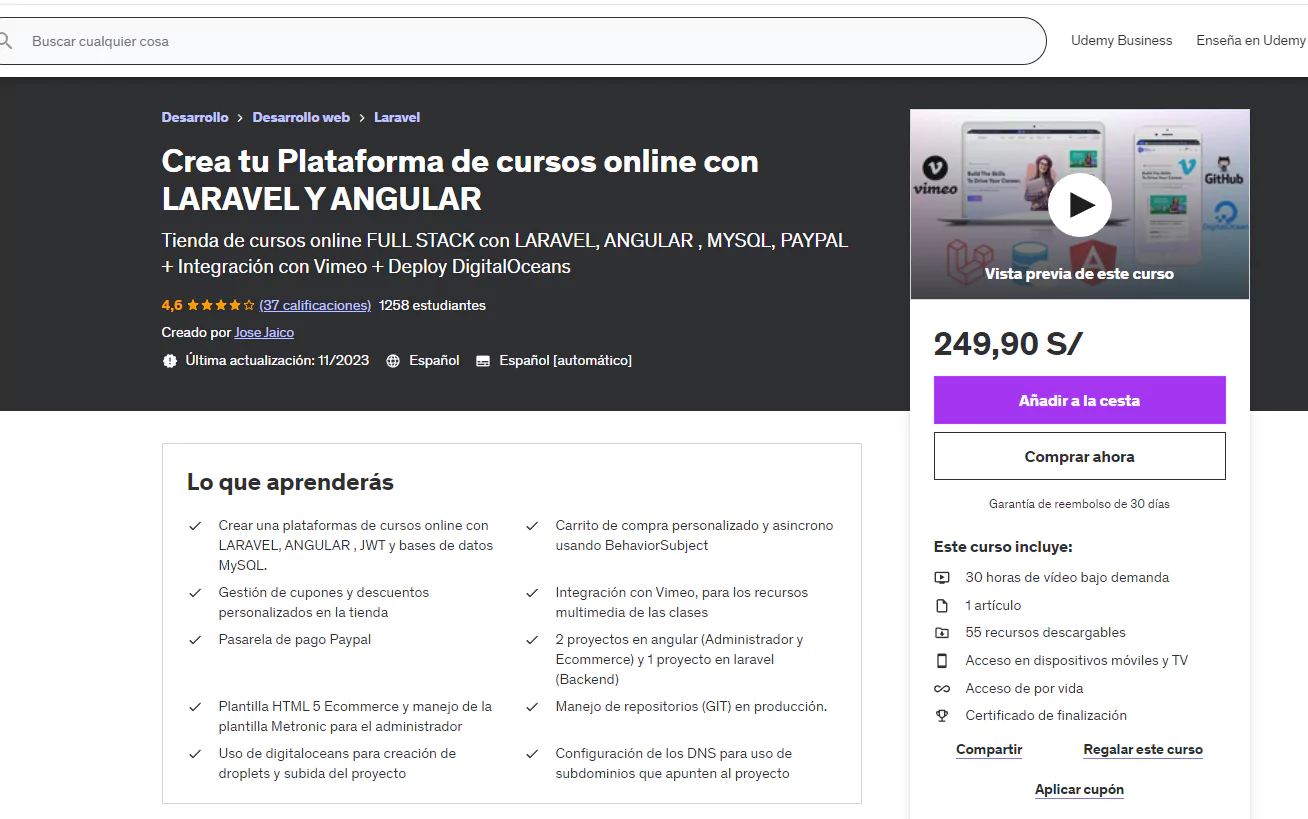
Task: Click the closed captions icon for subtitles
Action: pyautogui.click(x=482, y=360)
